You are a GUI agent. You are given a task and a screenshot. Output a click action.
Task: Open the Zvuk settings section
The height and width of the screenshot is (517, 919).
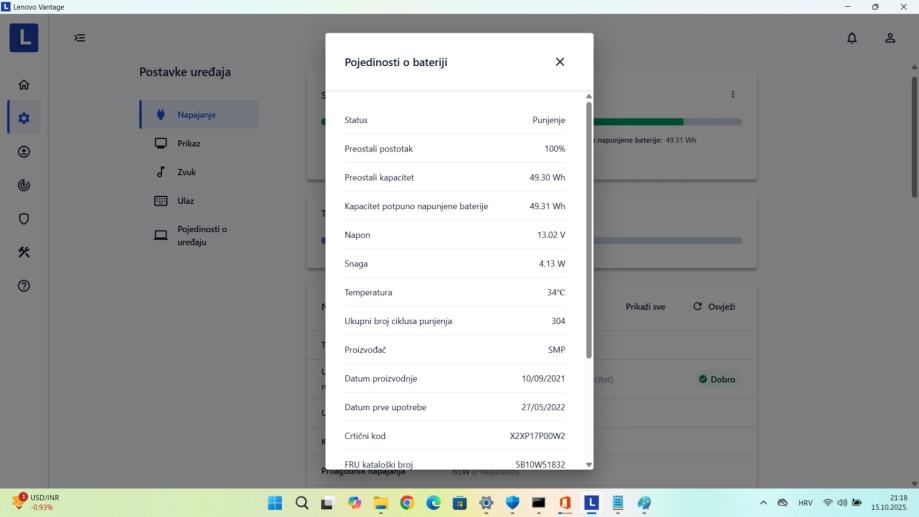[x=186, y=172]
